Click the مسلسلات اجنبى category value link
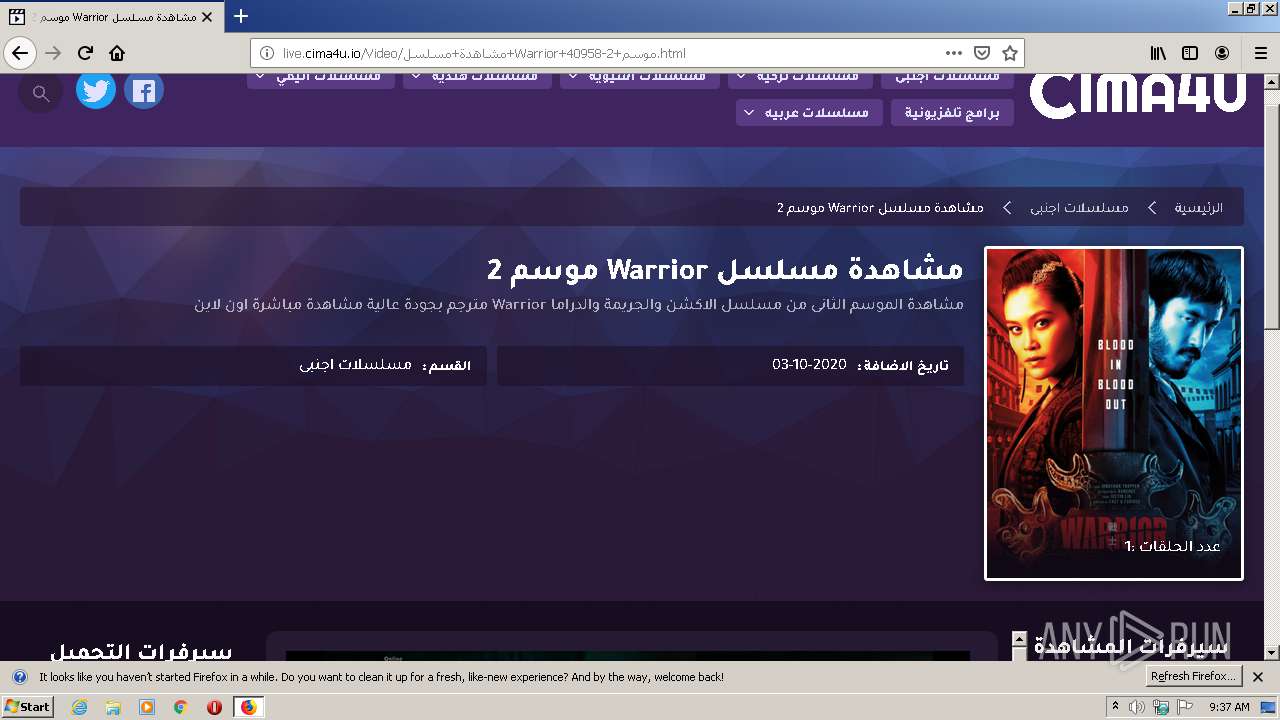 (356, 365)
